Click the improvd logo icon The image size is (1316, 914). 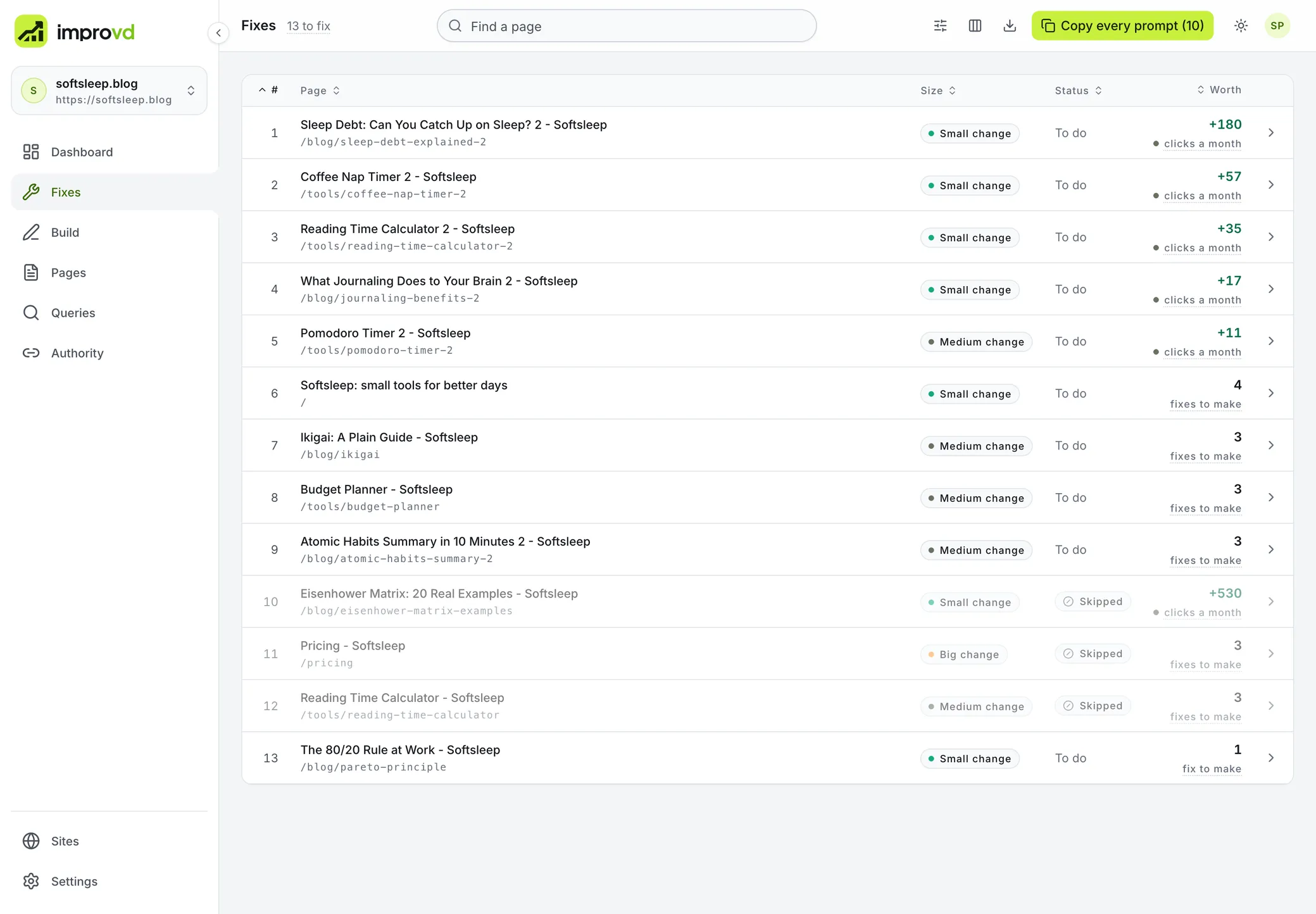pyautogui.click(x=30, y=31)
